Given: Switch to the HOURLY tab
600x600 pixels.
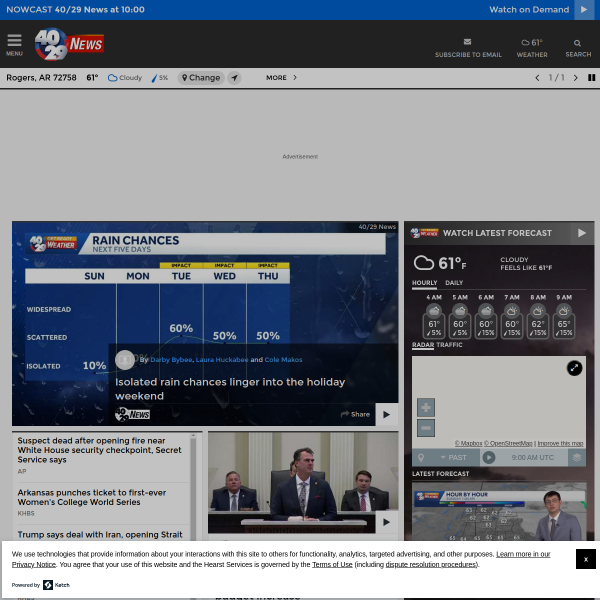Looking at the screenshot, I should tap(424, 283).
